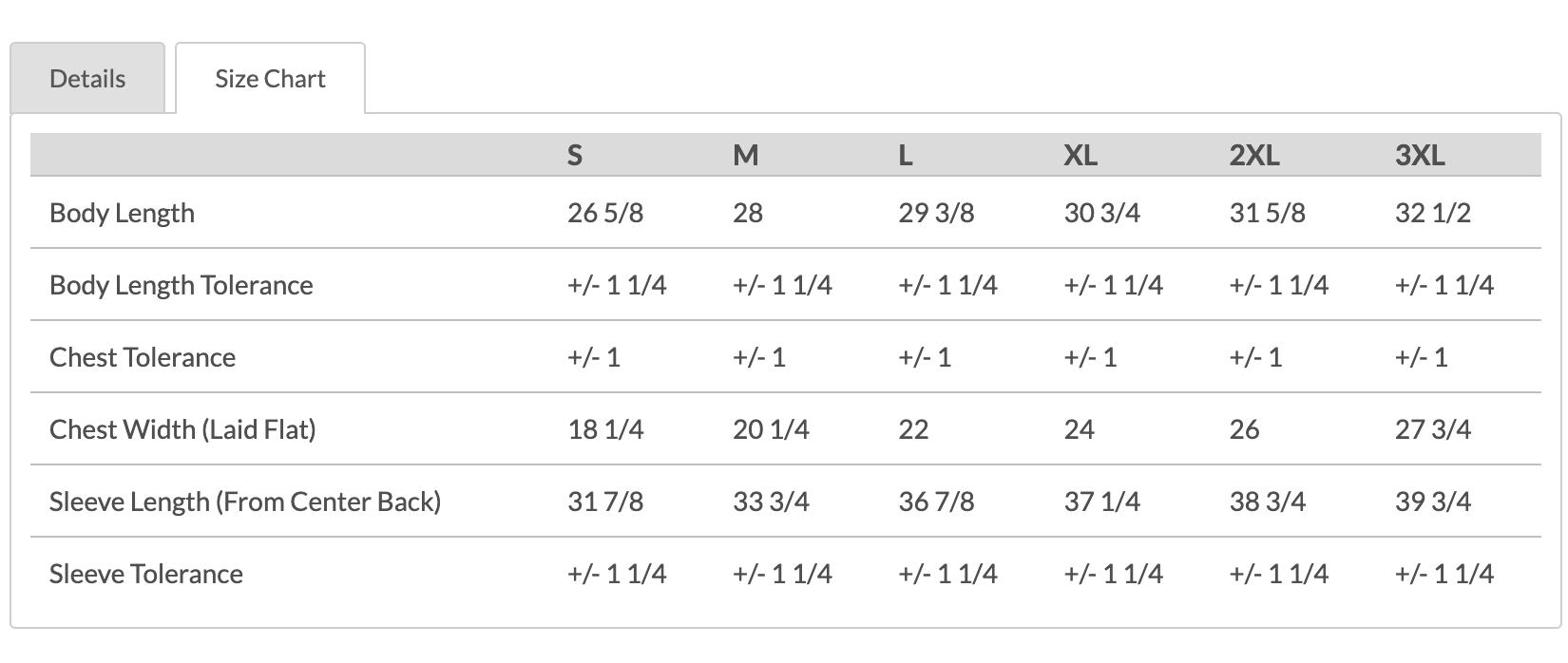1568x663 pixels.
Task: Click the Chest Width (Laid Flat) label
Action: 182,429
